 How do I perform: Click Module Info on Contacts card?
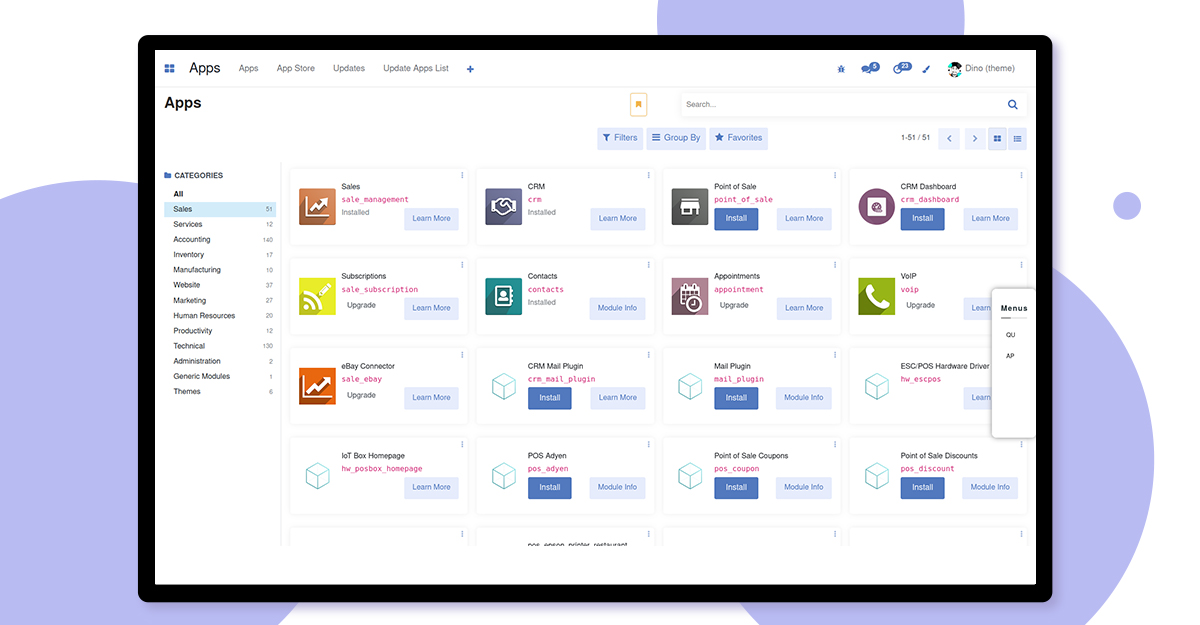617,308
